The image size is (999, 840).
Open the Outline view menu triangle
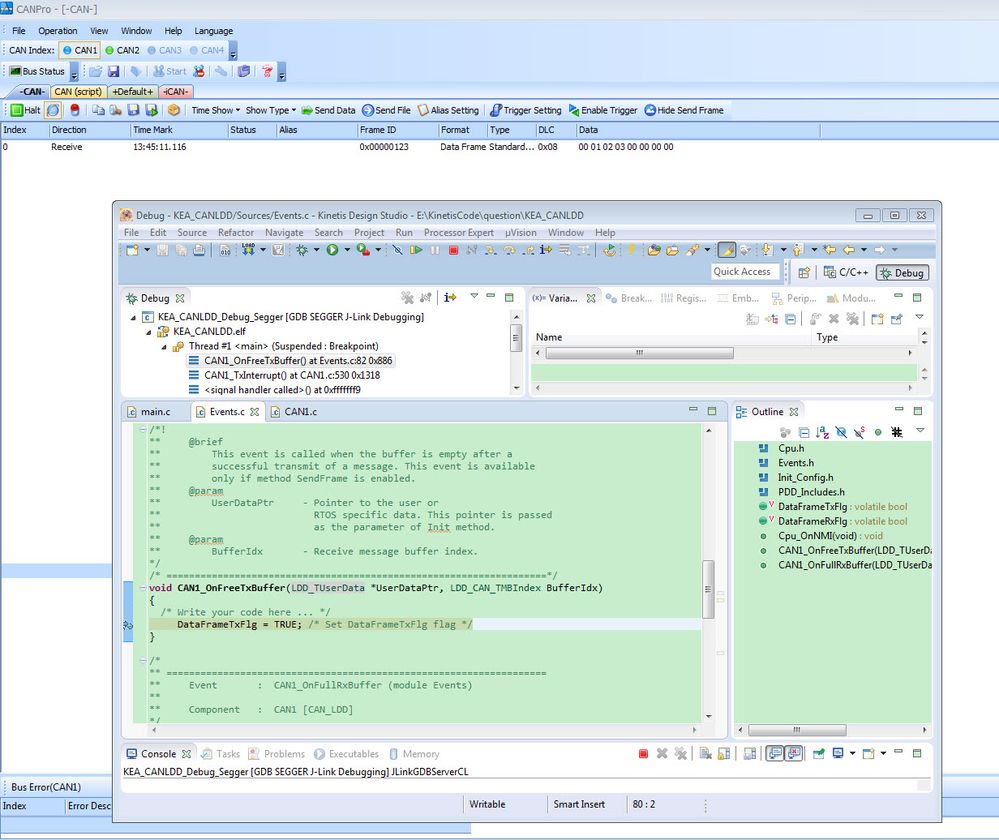(x=920, y=431)
